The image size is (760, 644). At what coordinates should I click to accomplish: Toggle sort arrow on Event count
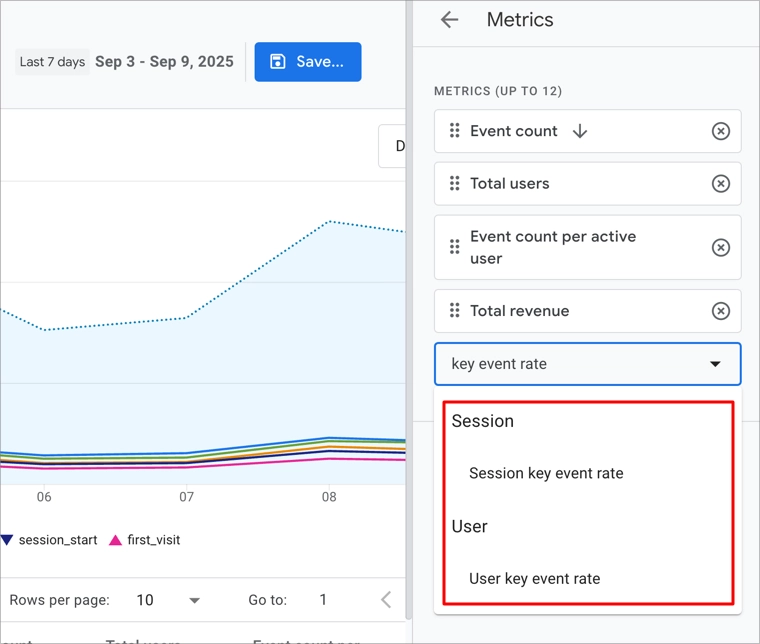click(580, 131)
